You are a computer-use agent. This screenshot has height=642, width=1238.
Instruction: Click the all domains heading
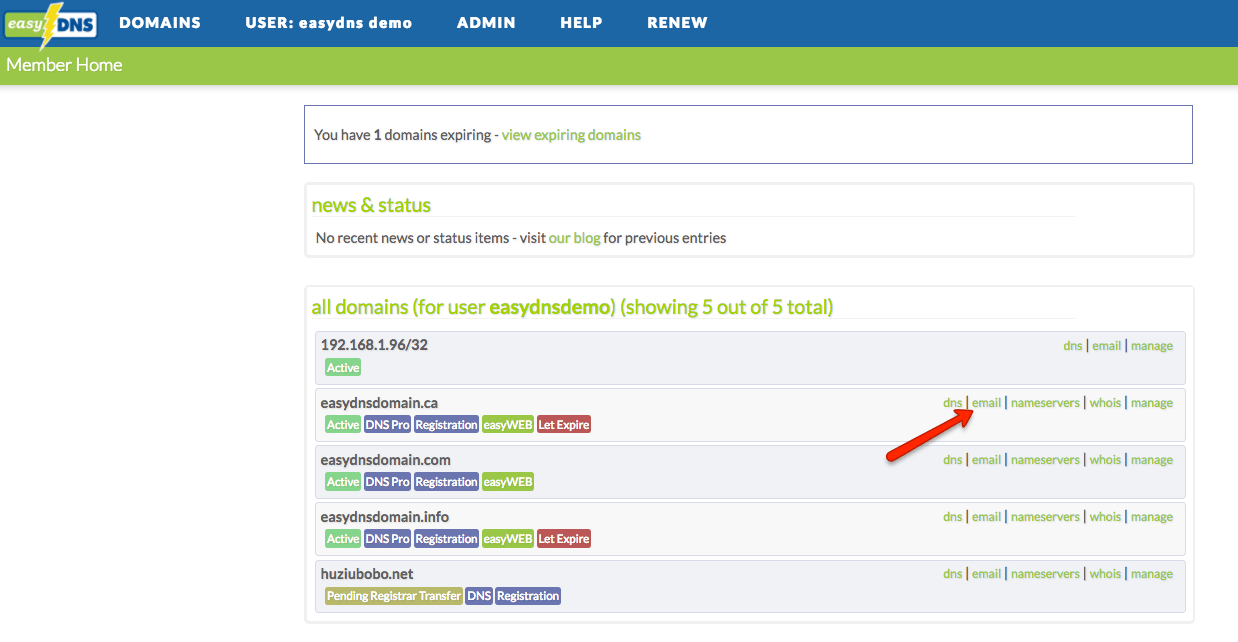click(x=572, y=307)
